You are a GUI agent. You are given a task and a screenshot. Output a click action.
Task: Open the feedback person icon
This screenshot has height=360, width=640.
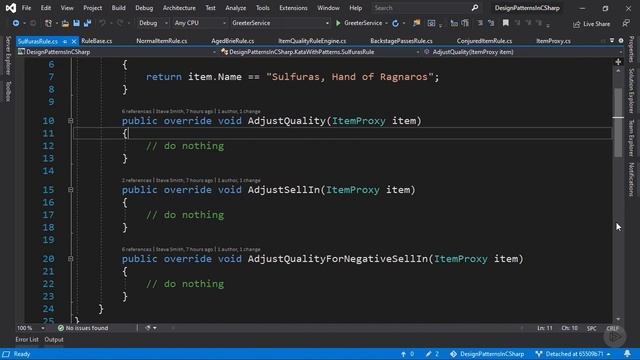pyautogui.click(x=626, y=24)
